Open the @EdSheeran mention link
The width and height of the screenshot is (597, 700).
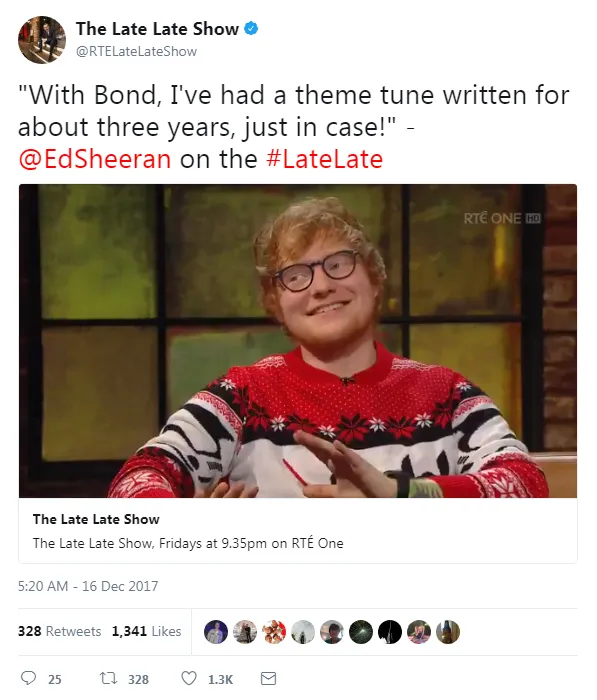(x=95, y=159)
